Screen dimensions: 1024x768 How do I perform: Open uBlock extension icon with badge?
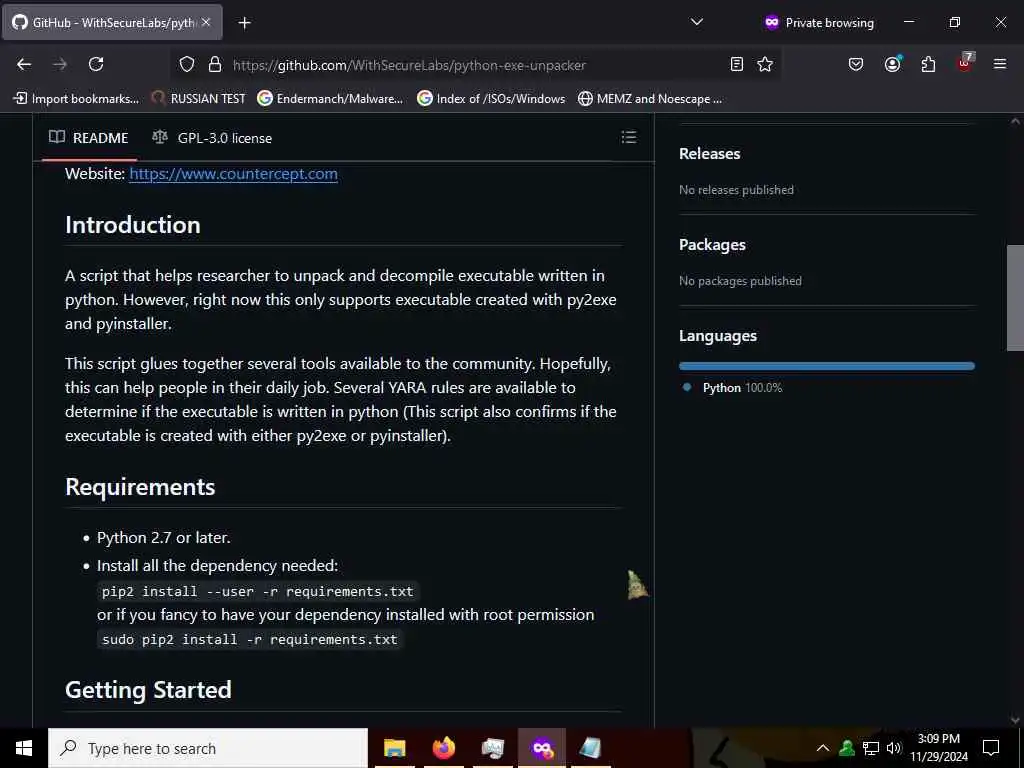click(x=965, y=63)
